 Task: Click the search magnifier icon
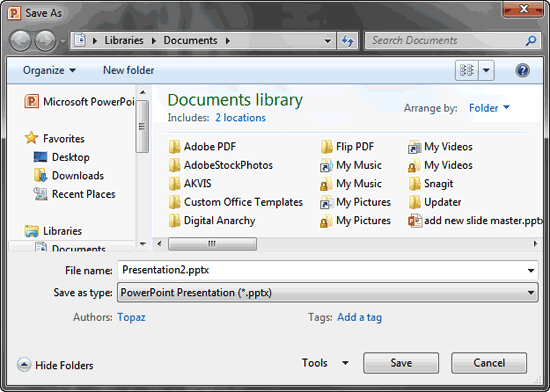[x=531, y=41]
